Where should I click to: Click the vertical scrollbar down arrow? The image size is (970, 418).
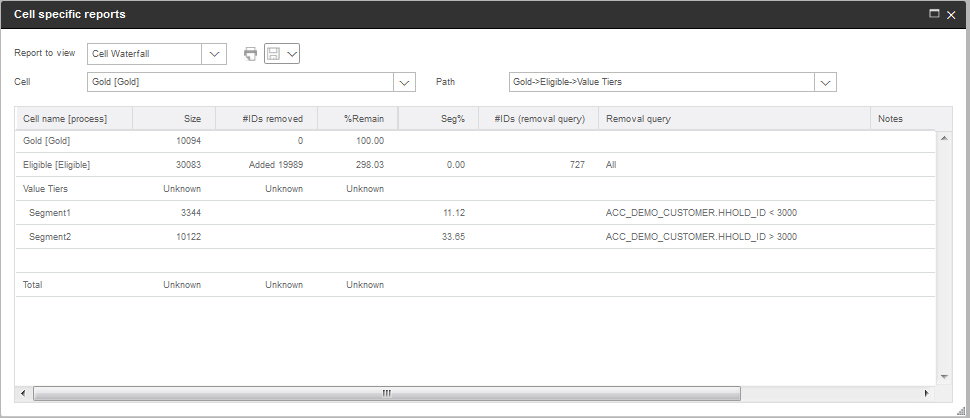[x=944, y=376]
